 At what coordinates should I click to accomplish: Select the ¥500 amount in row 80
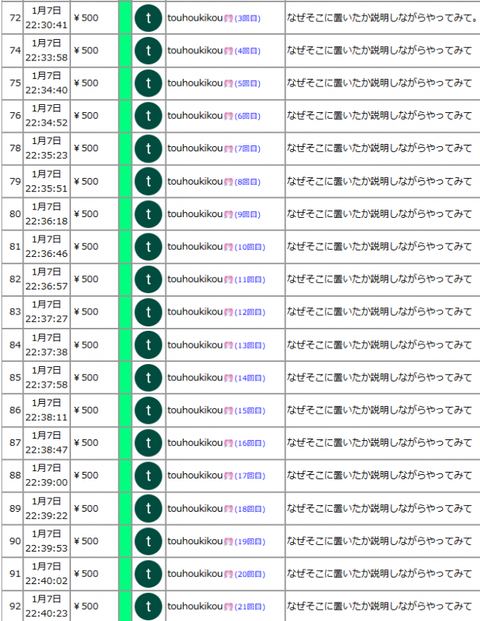point(86,214)
